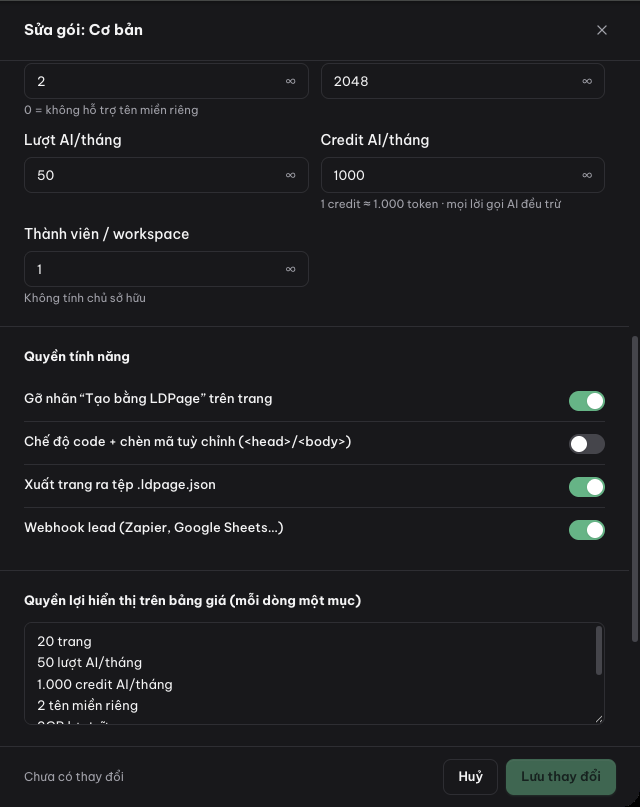The height and width of the screenshot is (807, 640).
Task: Click the dialog's vertical scrollbar
Action: coord(635,489)
